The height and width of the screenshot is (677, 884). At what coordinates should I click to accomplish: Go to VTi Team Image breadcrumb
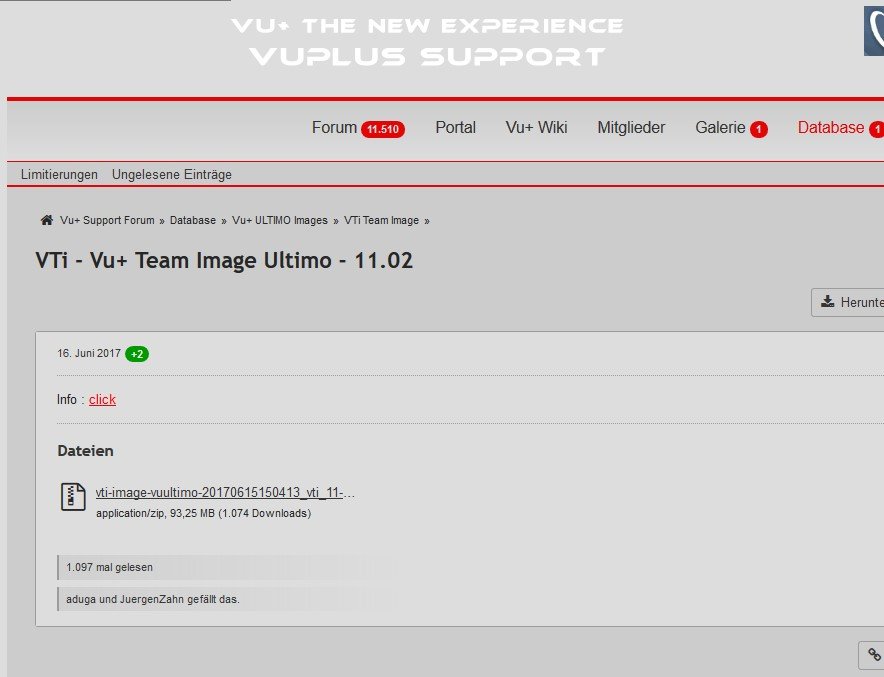tap(381, 220)
